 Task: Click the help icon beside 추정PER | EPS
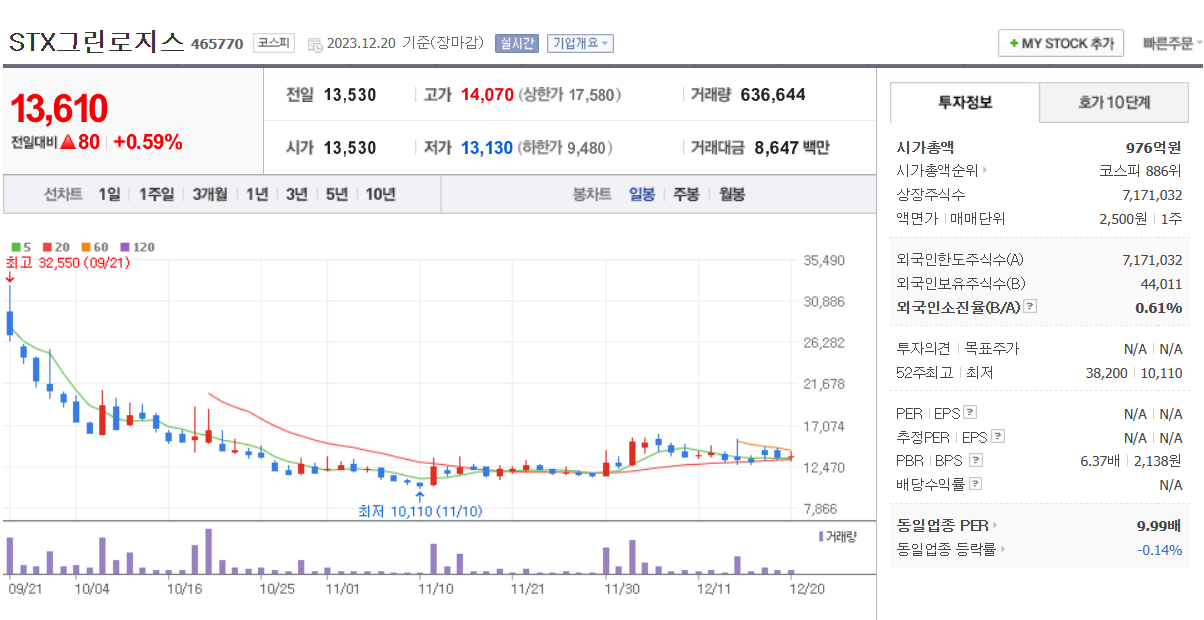click(x=997, y=436)
